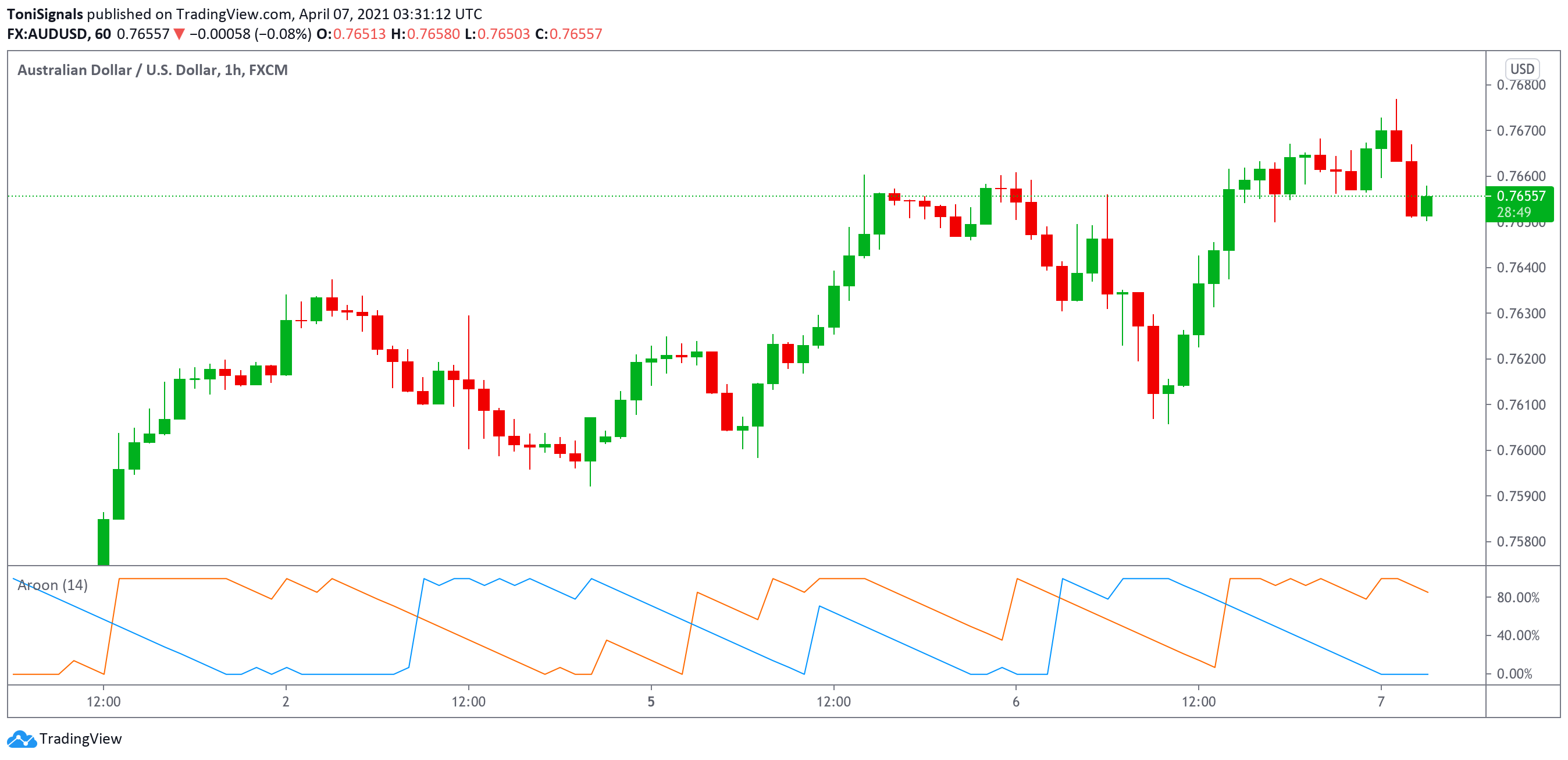Click the date label 2 on time axis
Screen dimensions: 1568x760
[x=286, y=702]
